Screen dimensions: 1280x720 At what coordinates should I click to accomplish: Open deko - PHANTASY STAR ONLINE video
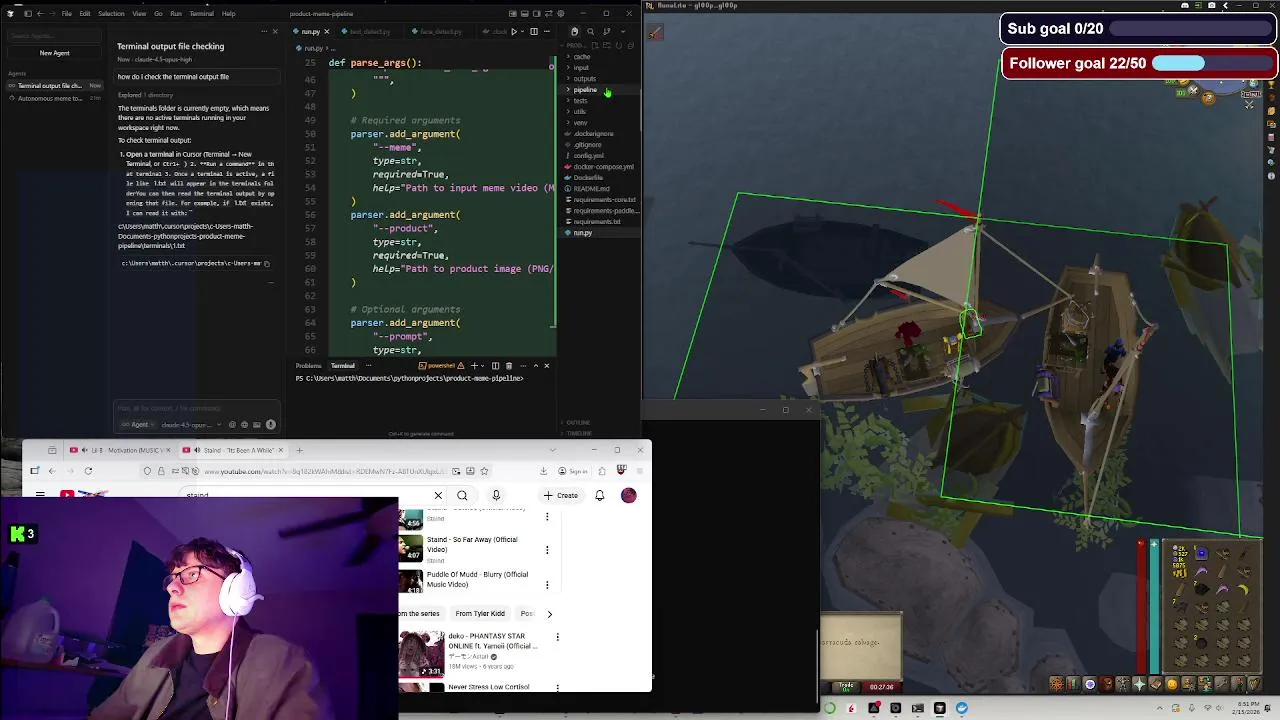(493, 641)
